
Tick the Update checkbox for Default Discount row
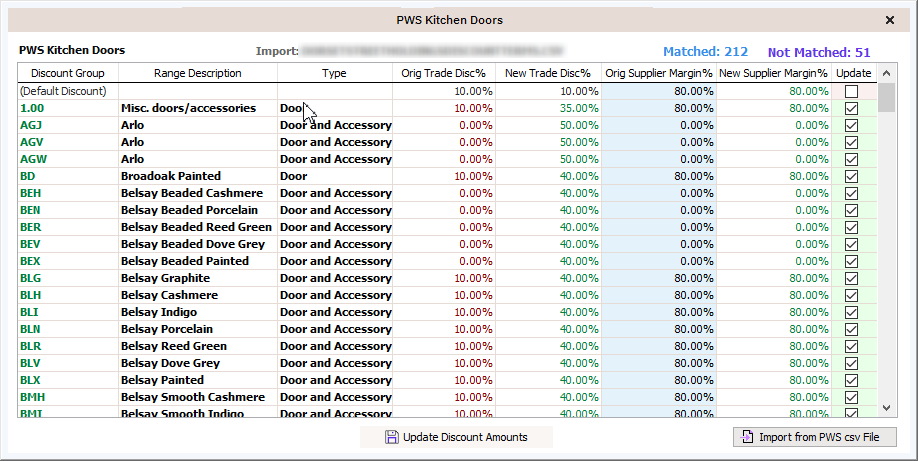point(851,91)
